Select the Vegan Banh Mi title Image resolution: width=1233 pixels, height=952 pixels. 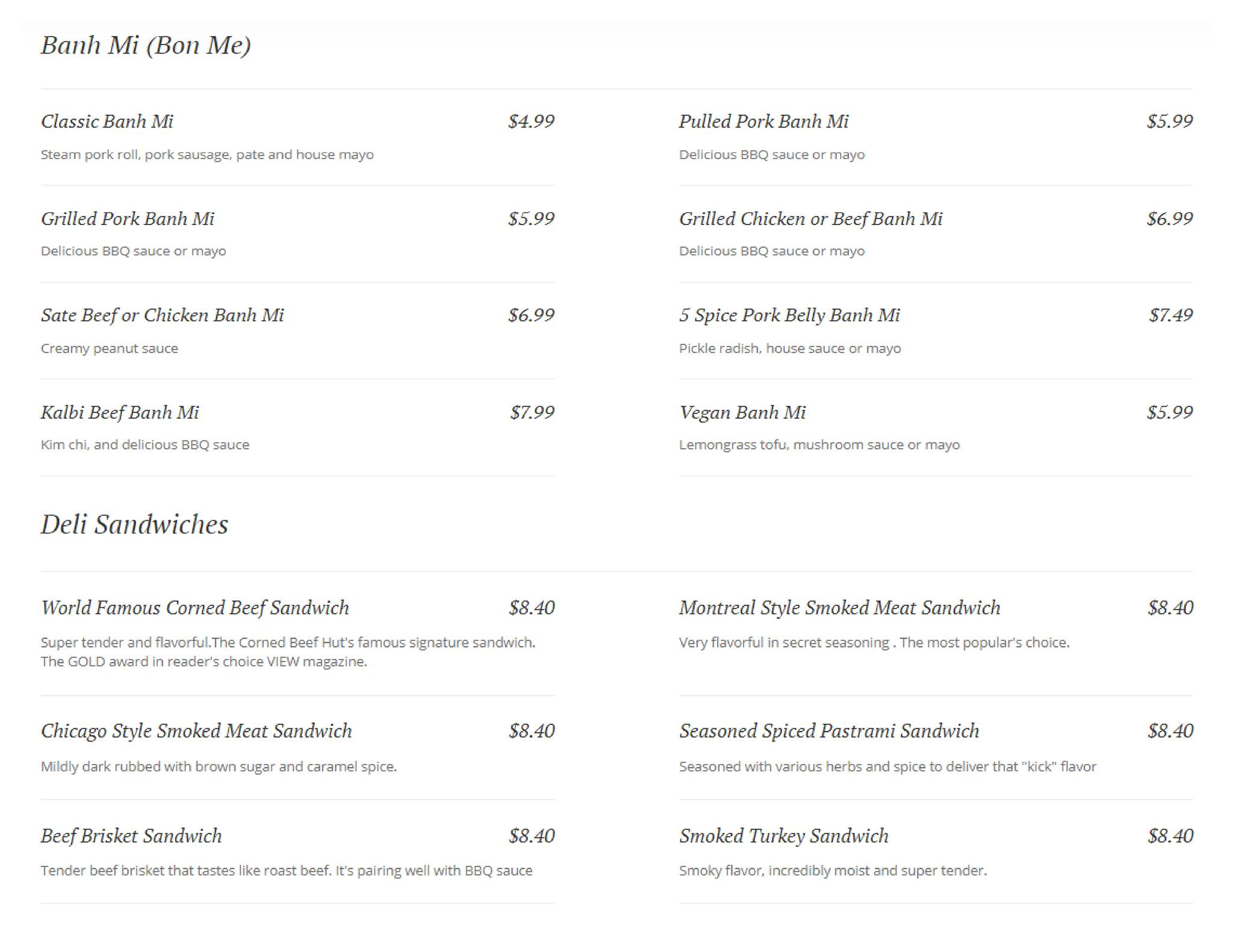tap(742, 412)
